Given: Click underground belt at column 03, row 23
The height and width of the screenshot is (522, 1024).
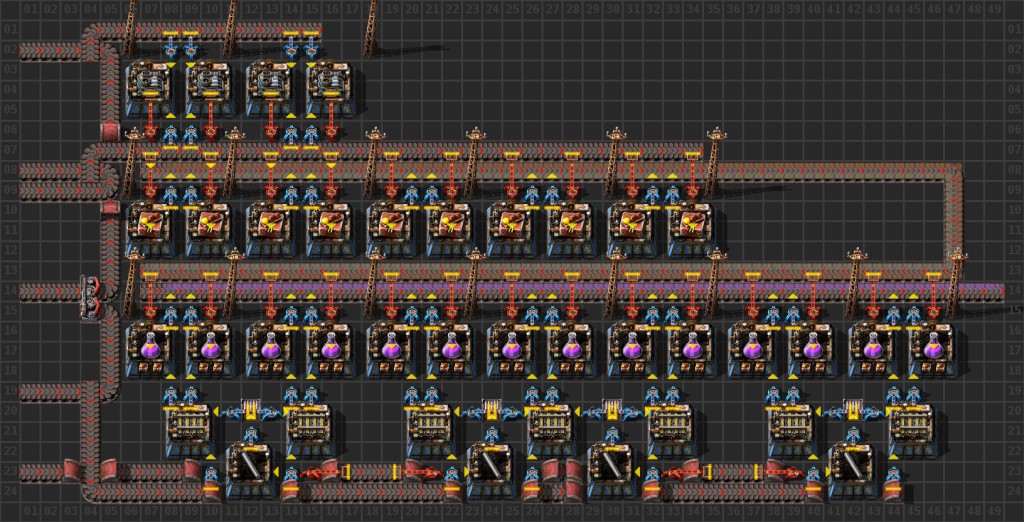Looking at the screenshot, I should pyautogui.click(x=70, y=470).
